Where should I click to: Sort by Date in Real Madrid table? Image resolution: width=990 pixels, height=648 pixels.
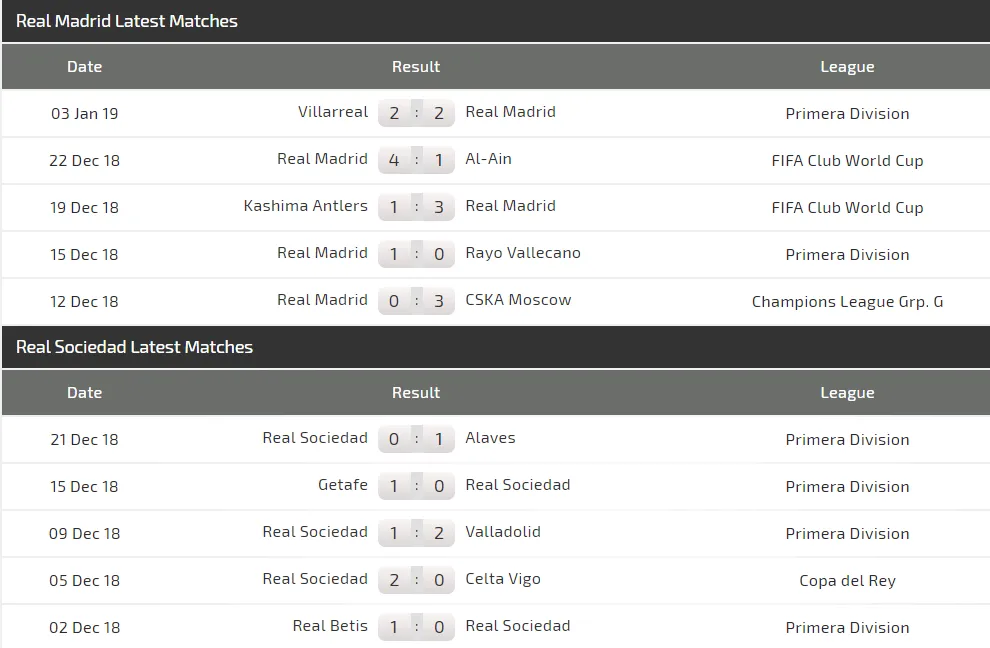[x=84, y=67]
